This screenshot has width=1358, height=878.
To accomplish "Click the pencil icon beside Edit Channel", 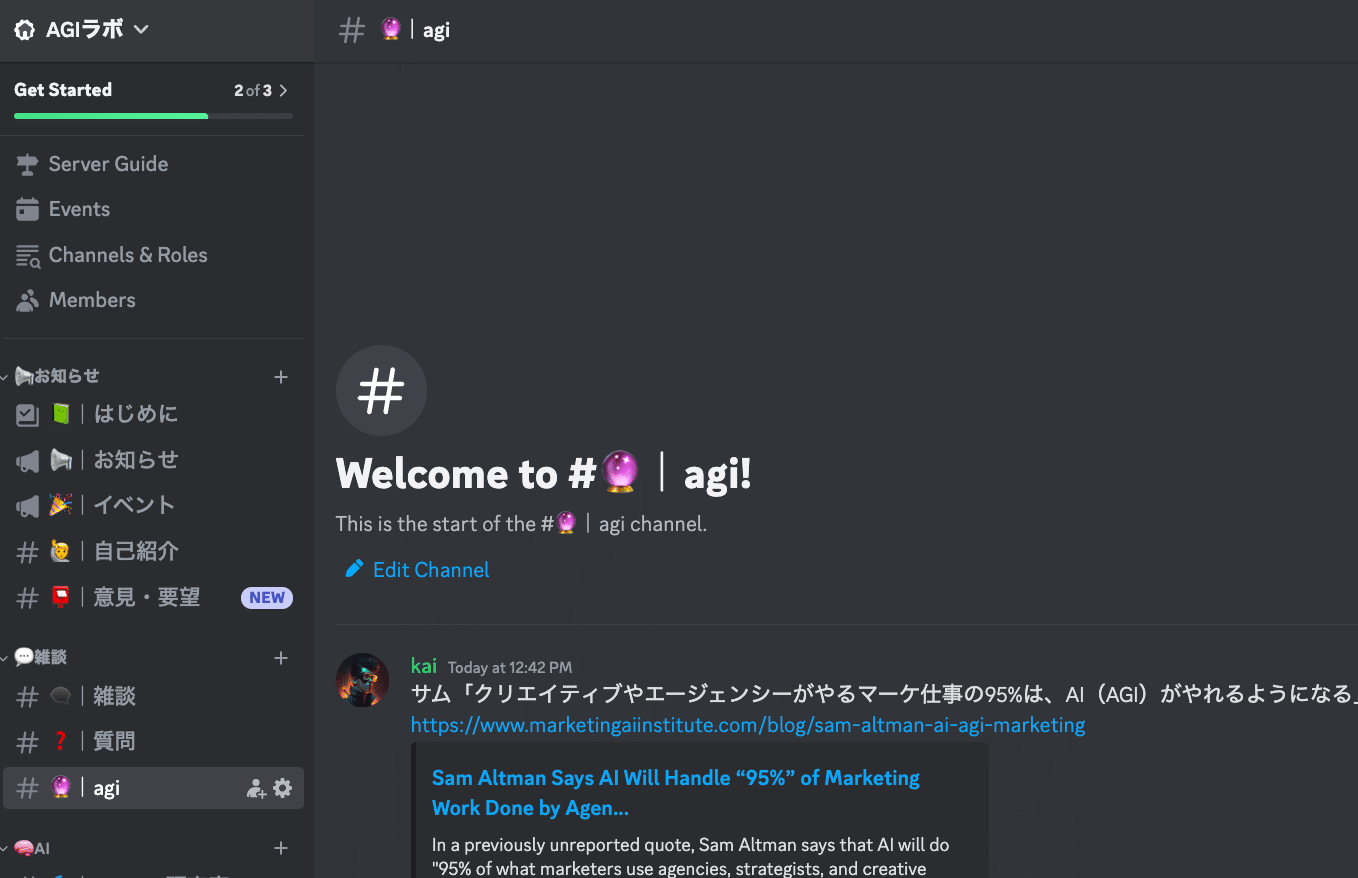I will pyautogui.click(x=354, y=569).
